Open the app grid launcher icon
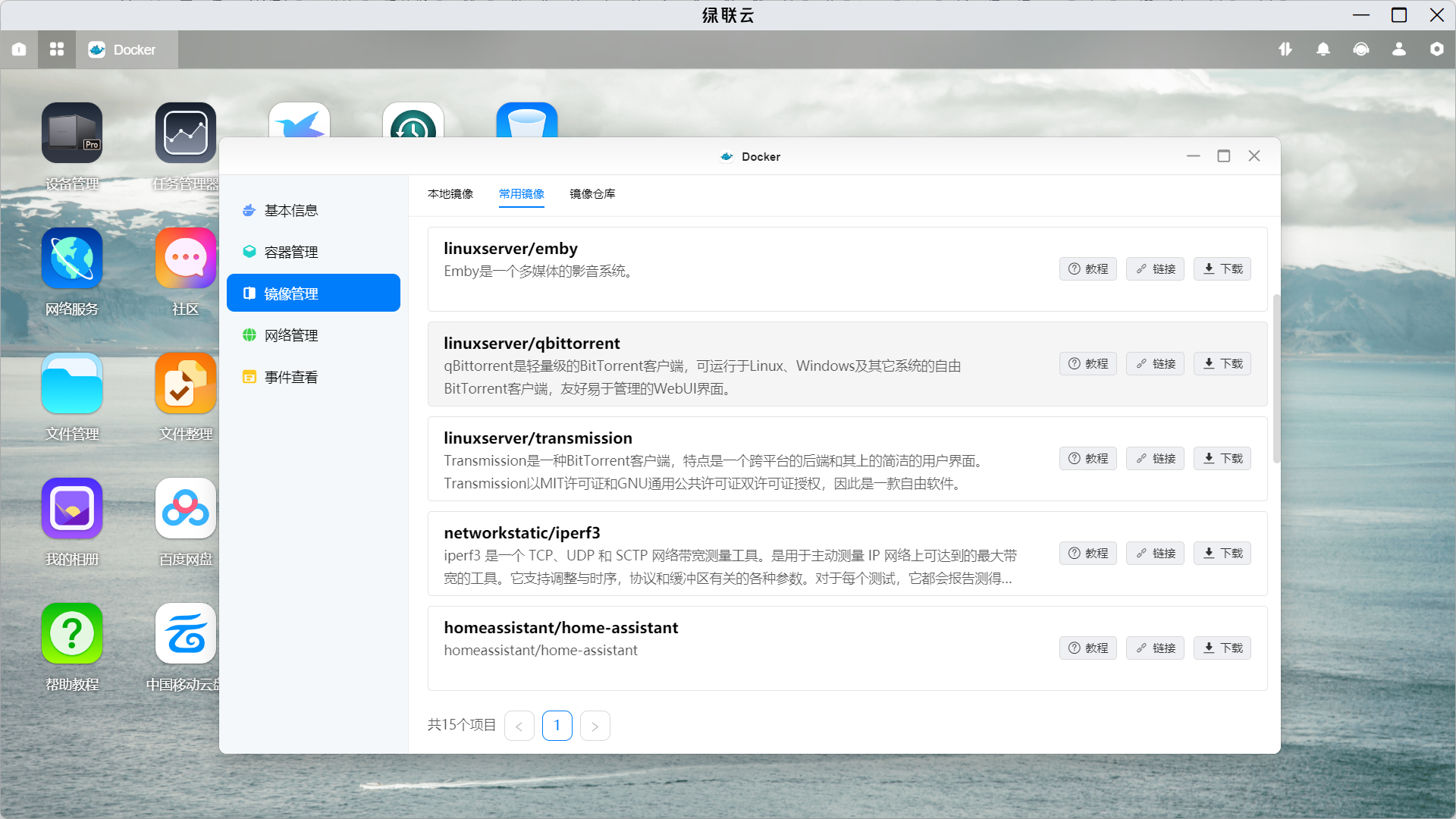 tap(57, 49)
